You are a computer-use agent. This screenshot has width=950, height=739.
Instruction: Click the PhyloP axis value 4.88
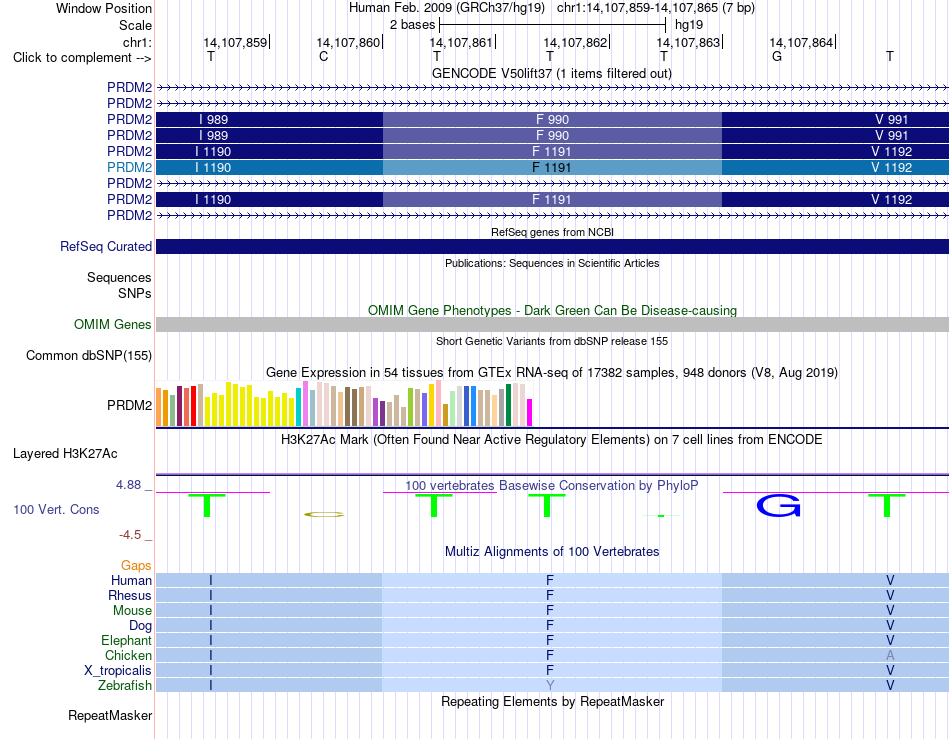[x=128, y=485]
